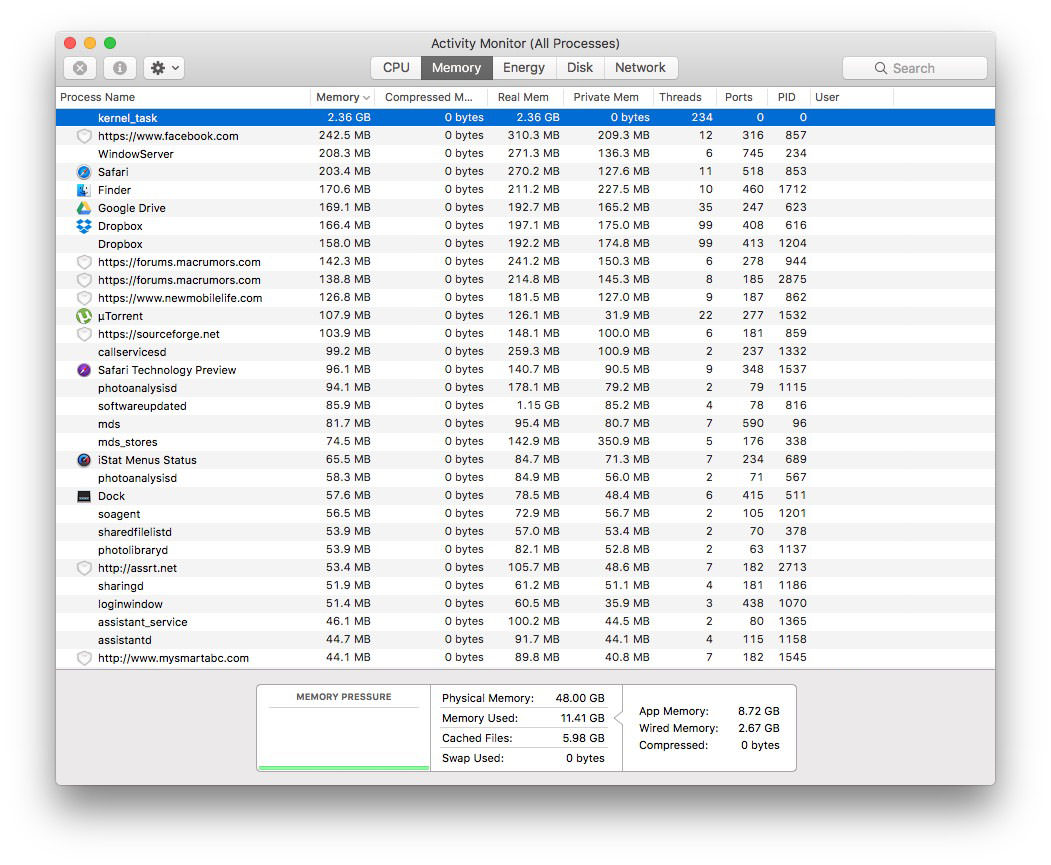Screen dimensions: 1051x865
Task: Select photoanalysisd row using 94.1 MB
Action: point(526,388)
